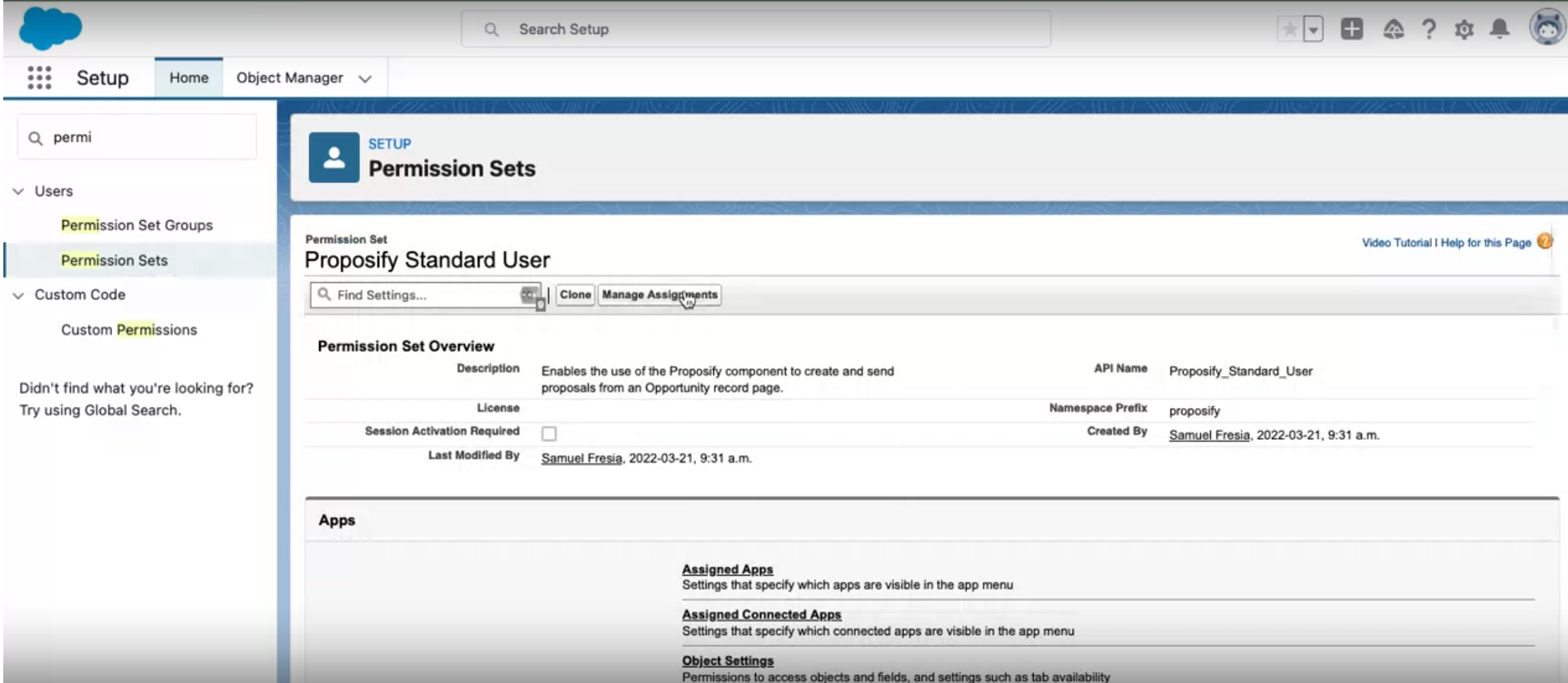Click the SETUP breadcrumb label
1568x683 pixels.
(x=389, y=144)
